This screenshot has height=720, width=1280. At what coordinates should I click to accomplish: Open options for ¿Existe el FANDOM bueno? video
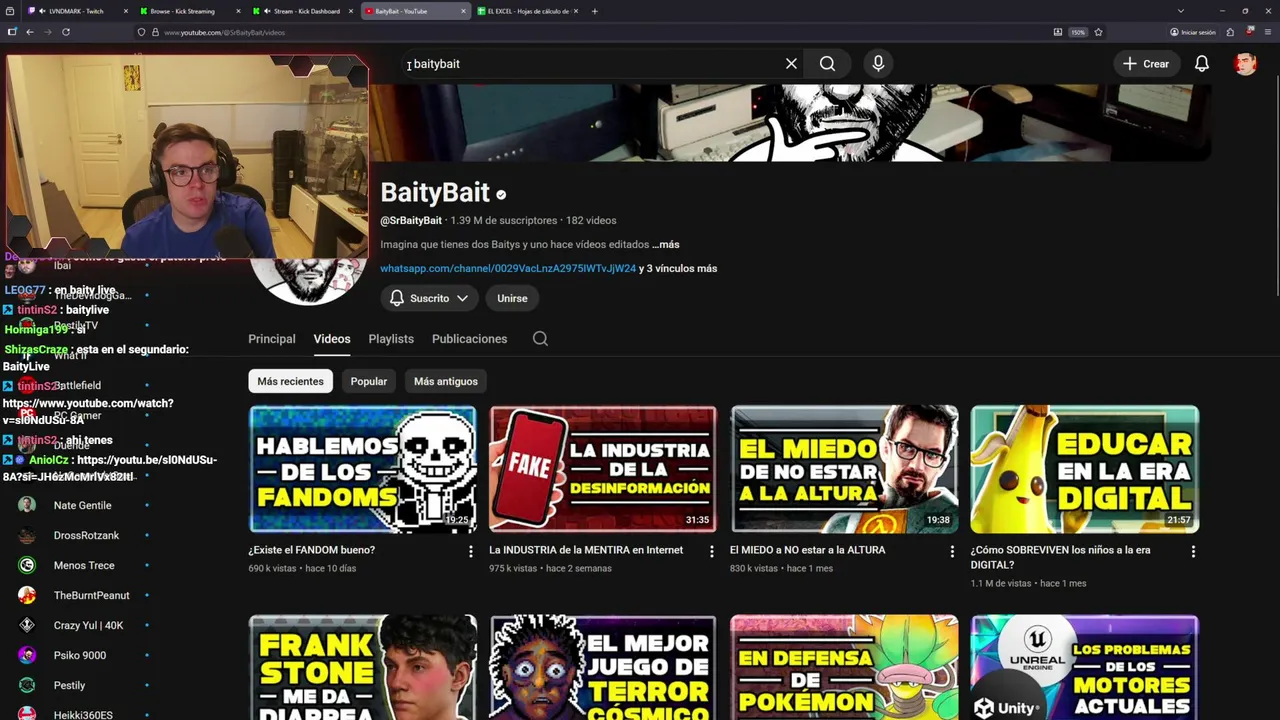pyautogui.click(x=471, y=551)
